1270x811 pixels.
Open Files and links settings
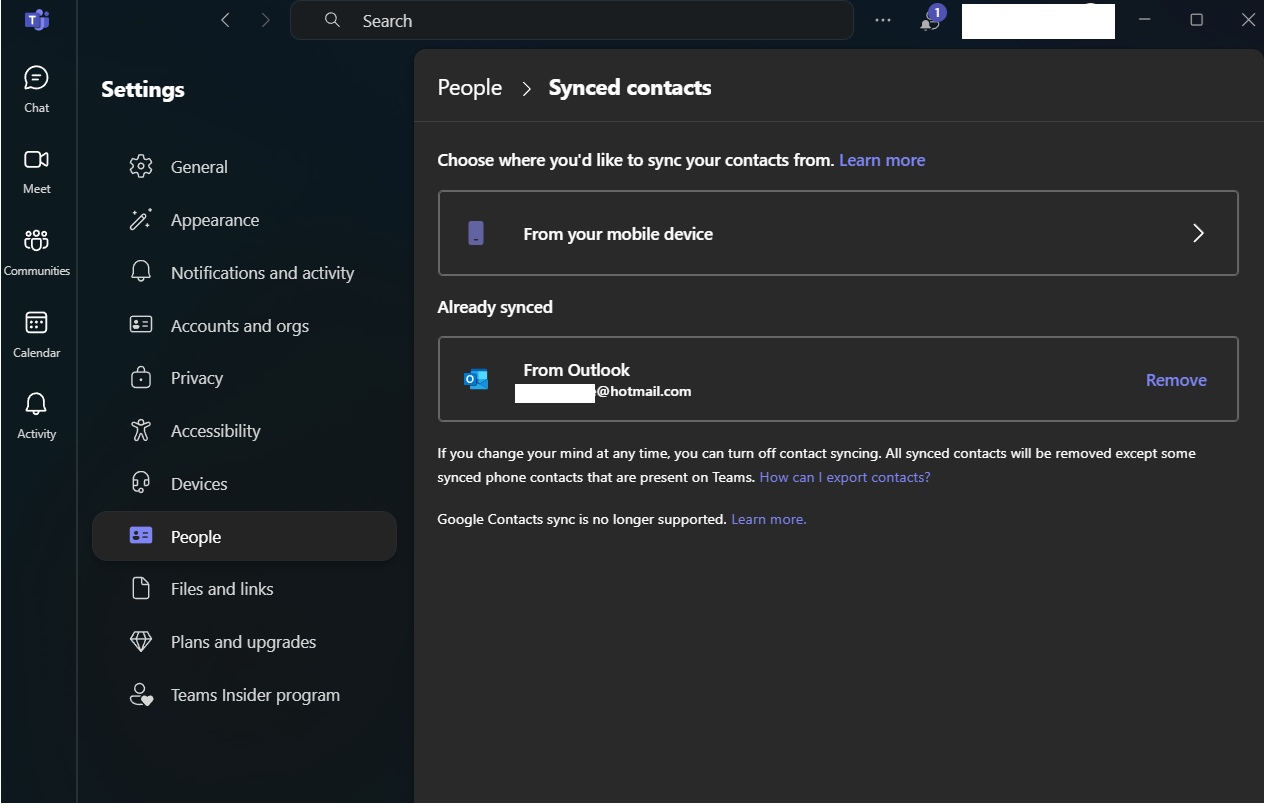[x=244, y=589]
